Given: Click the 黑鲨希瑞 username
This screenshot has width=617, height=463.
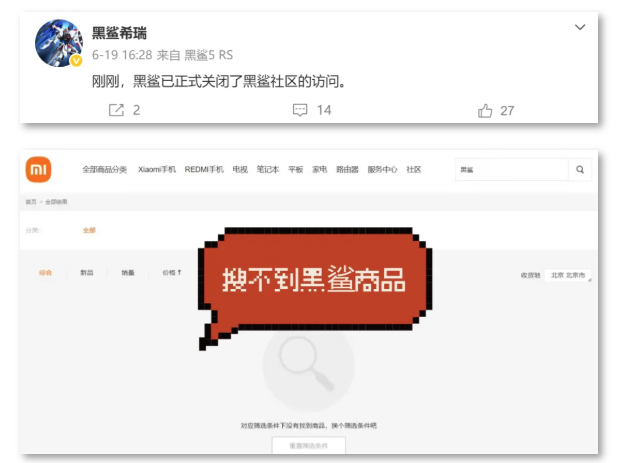Looking at the screenshot, I should click(x=119, y=33).
